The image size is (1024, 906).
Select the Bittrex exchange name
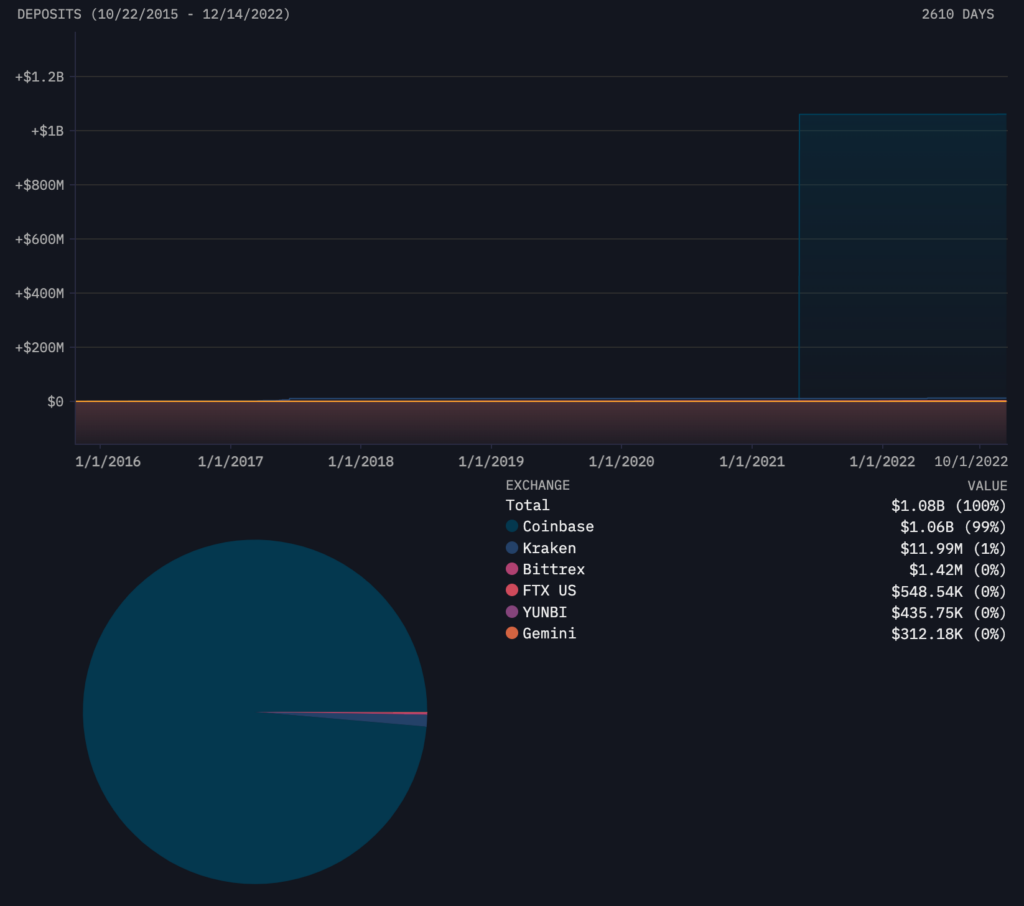pos(554,570)
